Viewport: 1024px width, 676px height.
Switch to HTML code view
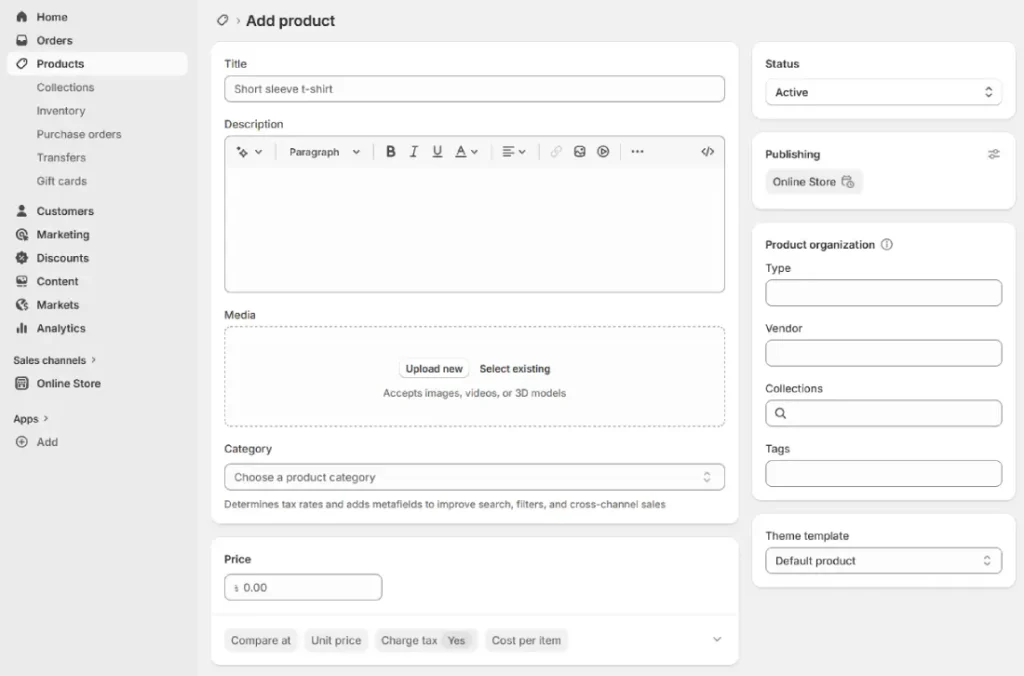[x=707, y=152]
